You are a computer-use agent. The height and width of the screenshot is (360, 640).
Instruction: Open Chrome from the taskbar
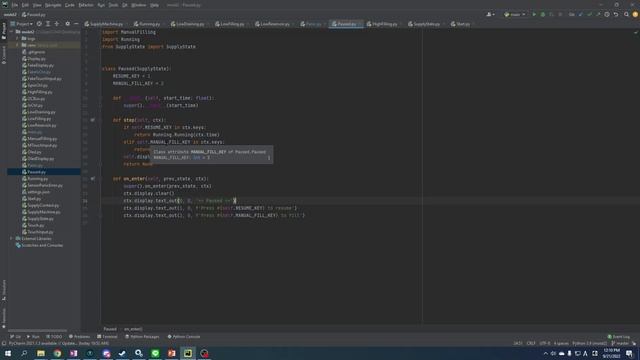pos(57,353)
